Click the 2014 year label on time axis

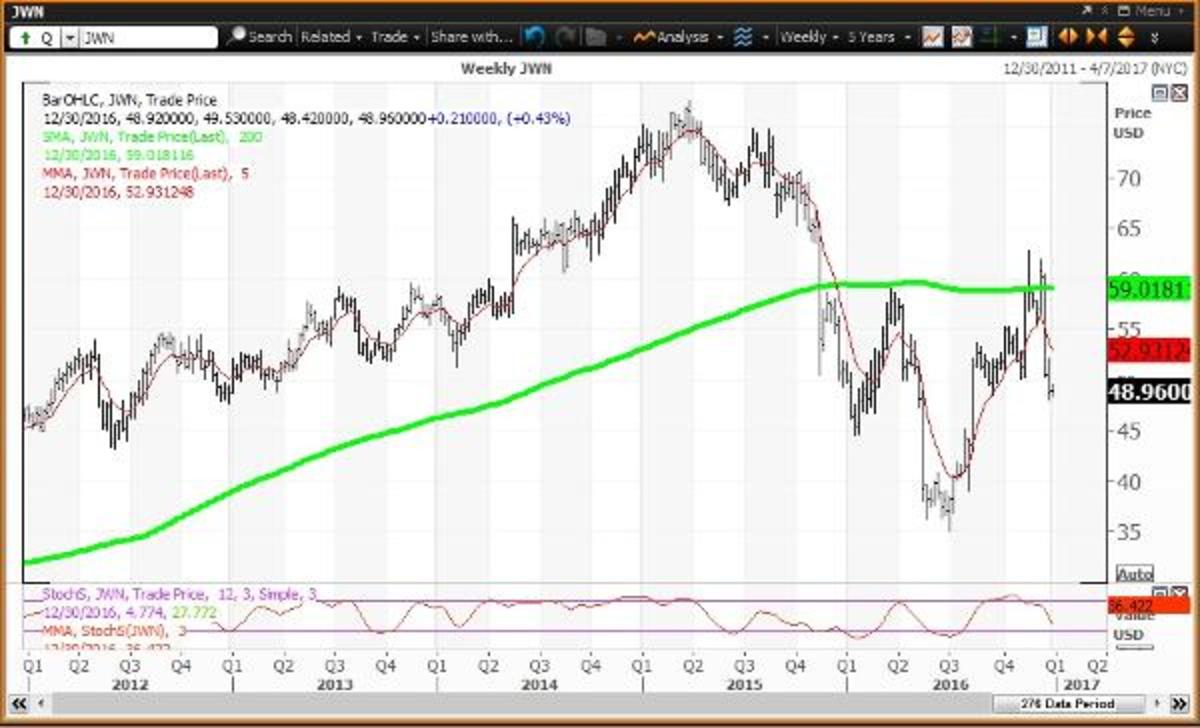point(538,684)
